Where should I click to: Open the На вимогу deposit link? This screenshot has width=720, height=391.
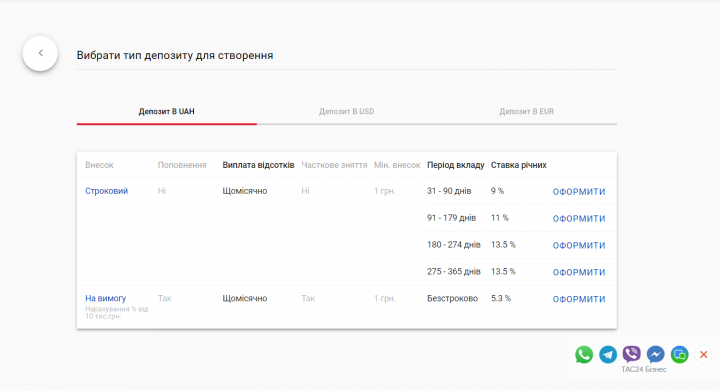click(106, 298)
